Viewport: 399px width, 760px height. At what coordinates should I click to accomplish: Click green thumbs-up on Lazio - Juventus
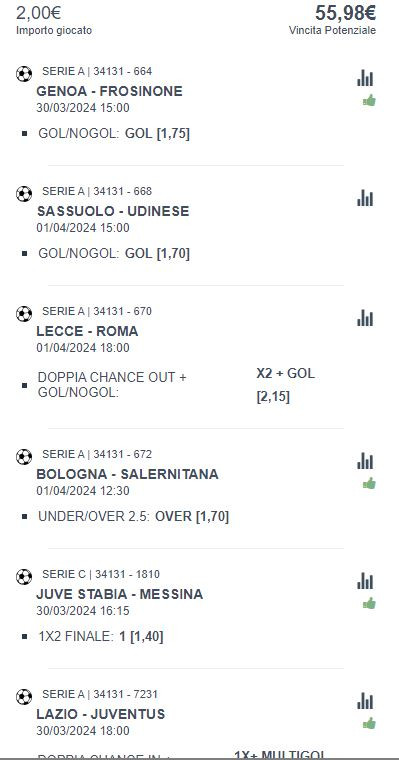[x=369, y=724]
